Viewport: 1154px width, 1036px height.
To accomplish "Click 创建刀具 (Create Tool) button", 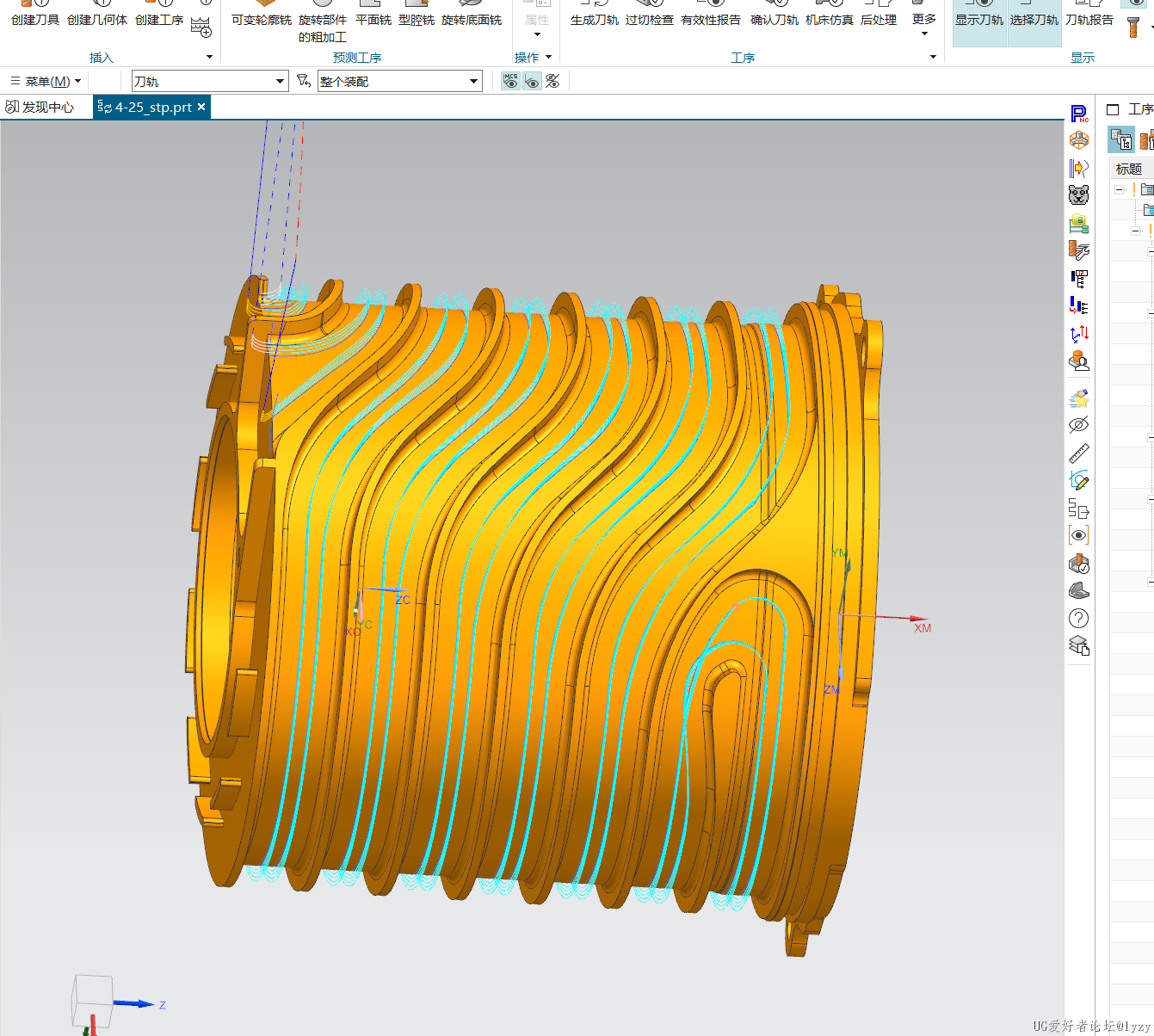I will click(x=35, y=14).
